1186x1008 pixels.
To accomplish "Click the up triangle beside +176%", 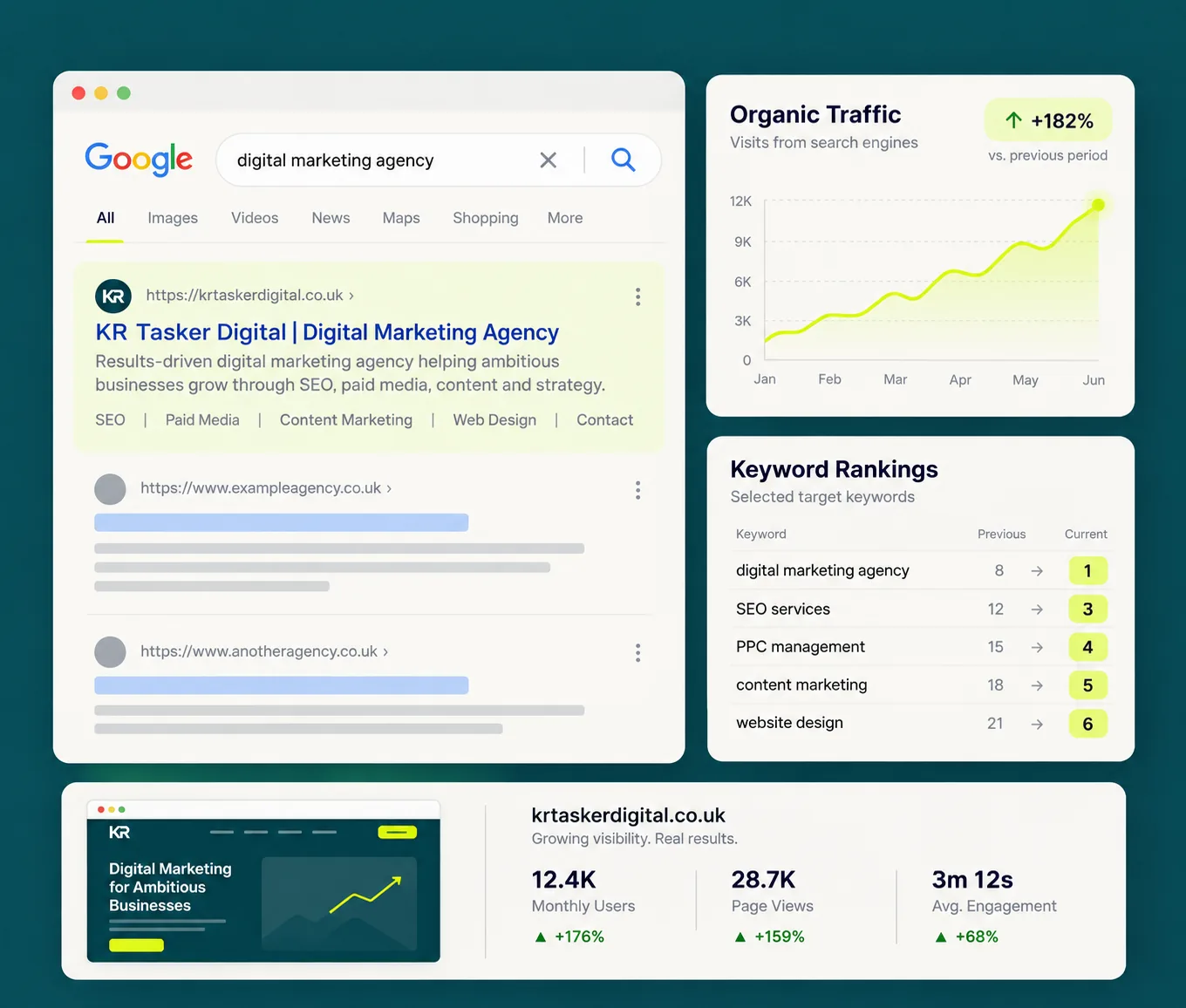I will (541, 937).
